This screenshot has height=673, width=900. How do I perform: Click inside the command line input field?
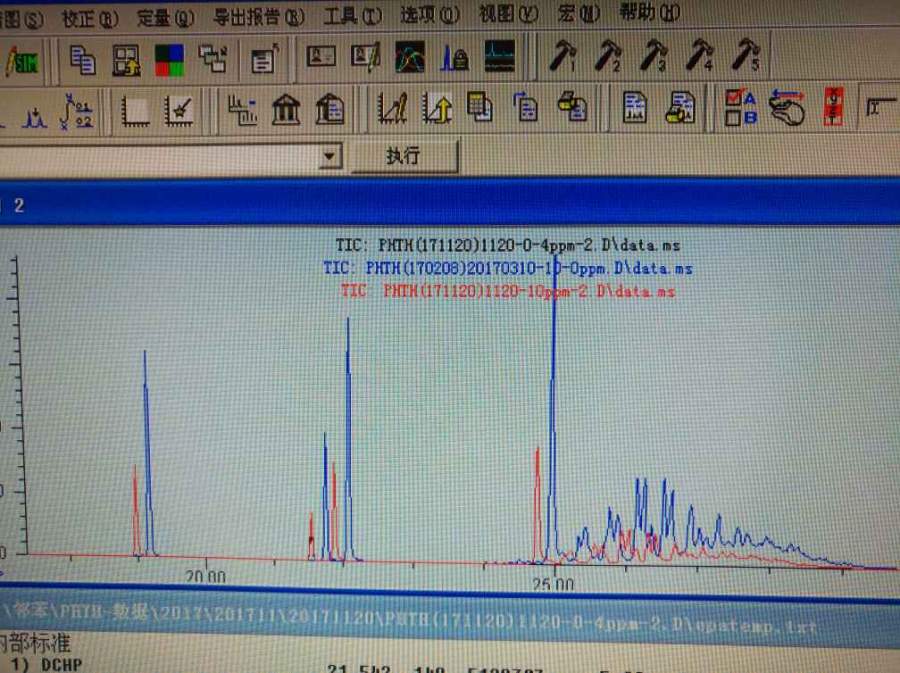tap(158, 157)
